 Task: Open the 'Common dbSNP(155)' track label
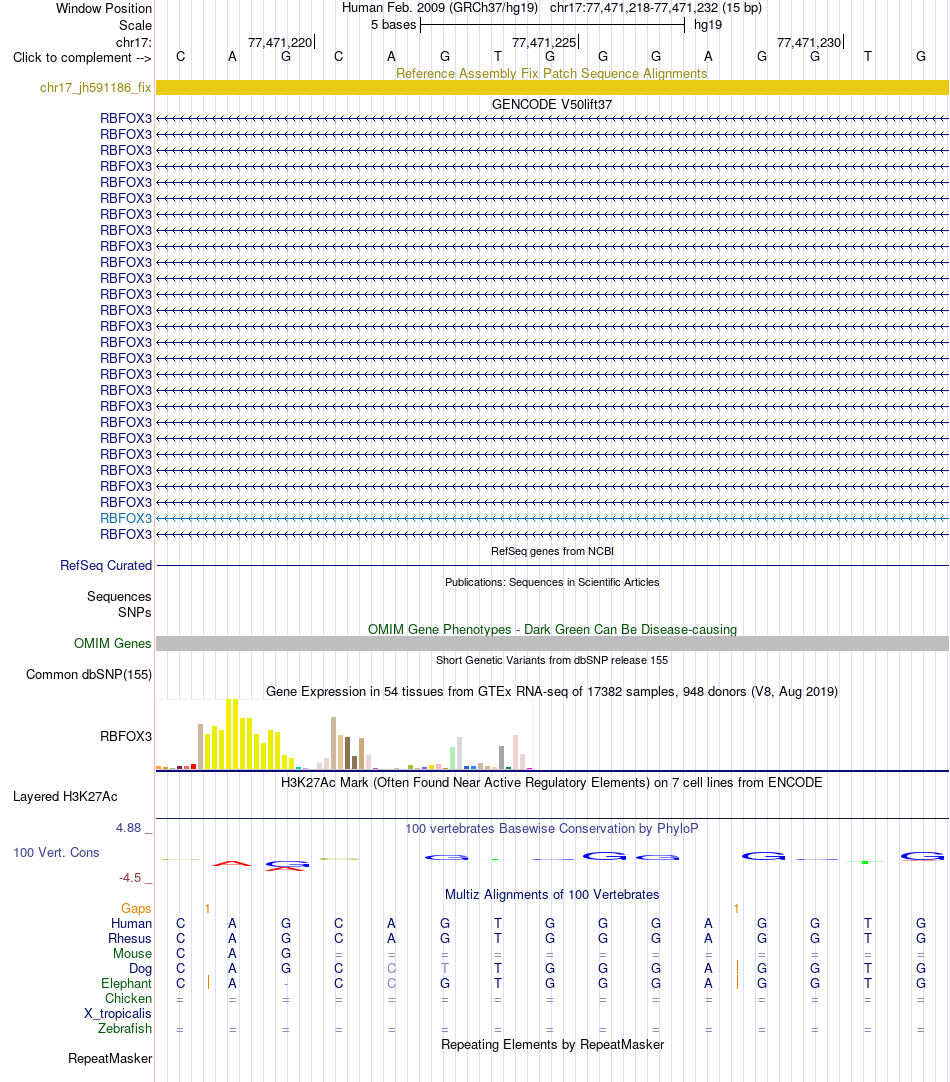point(89,675)
